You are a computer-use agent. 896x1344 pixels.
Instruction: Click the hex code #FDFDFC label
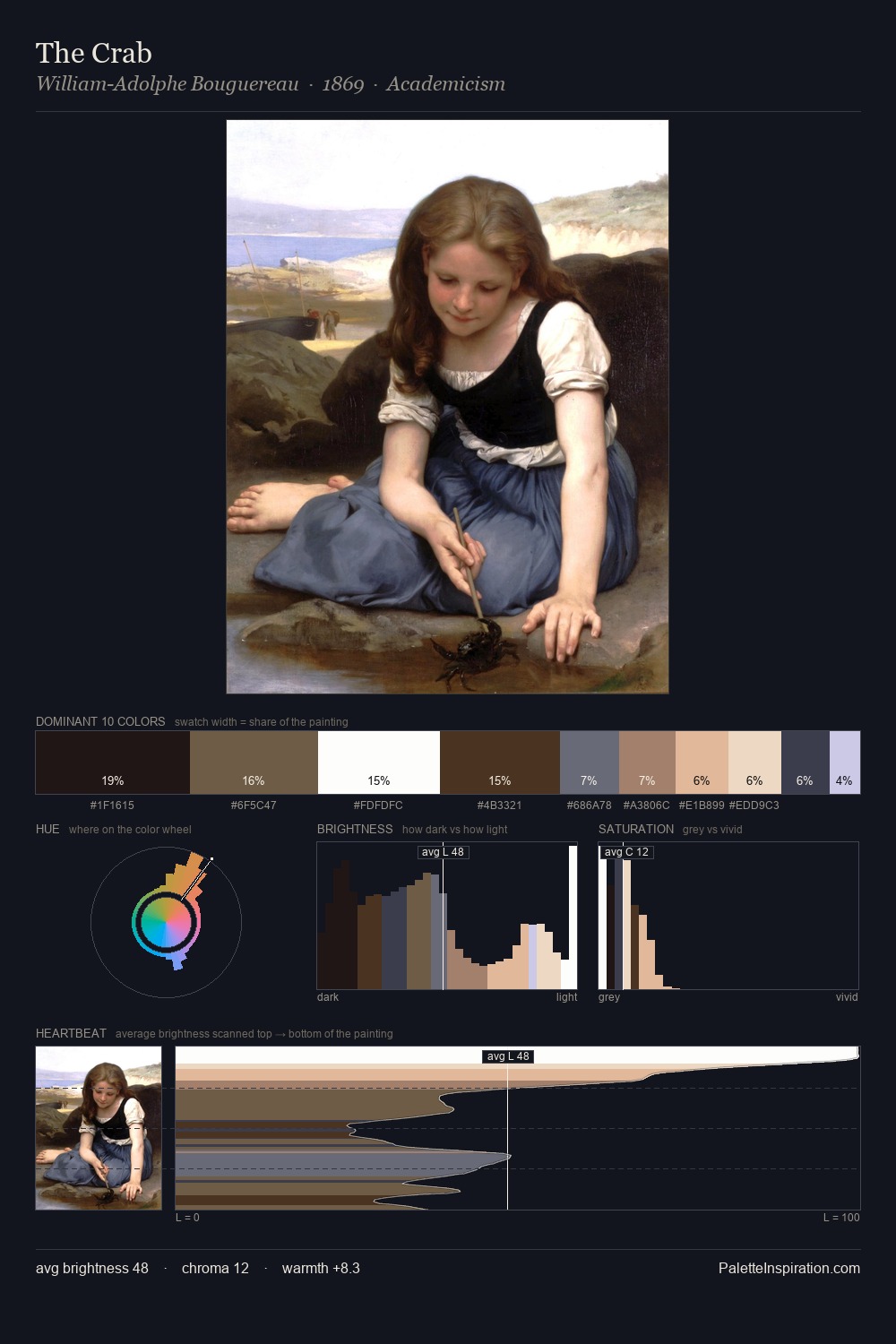click(378, 806)
